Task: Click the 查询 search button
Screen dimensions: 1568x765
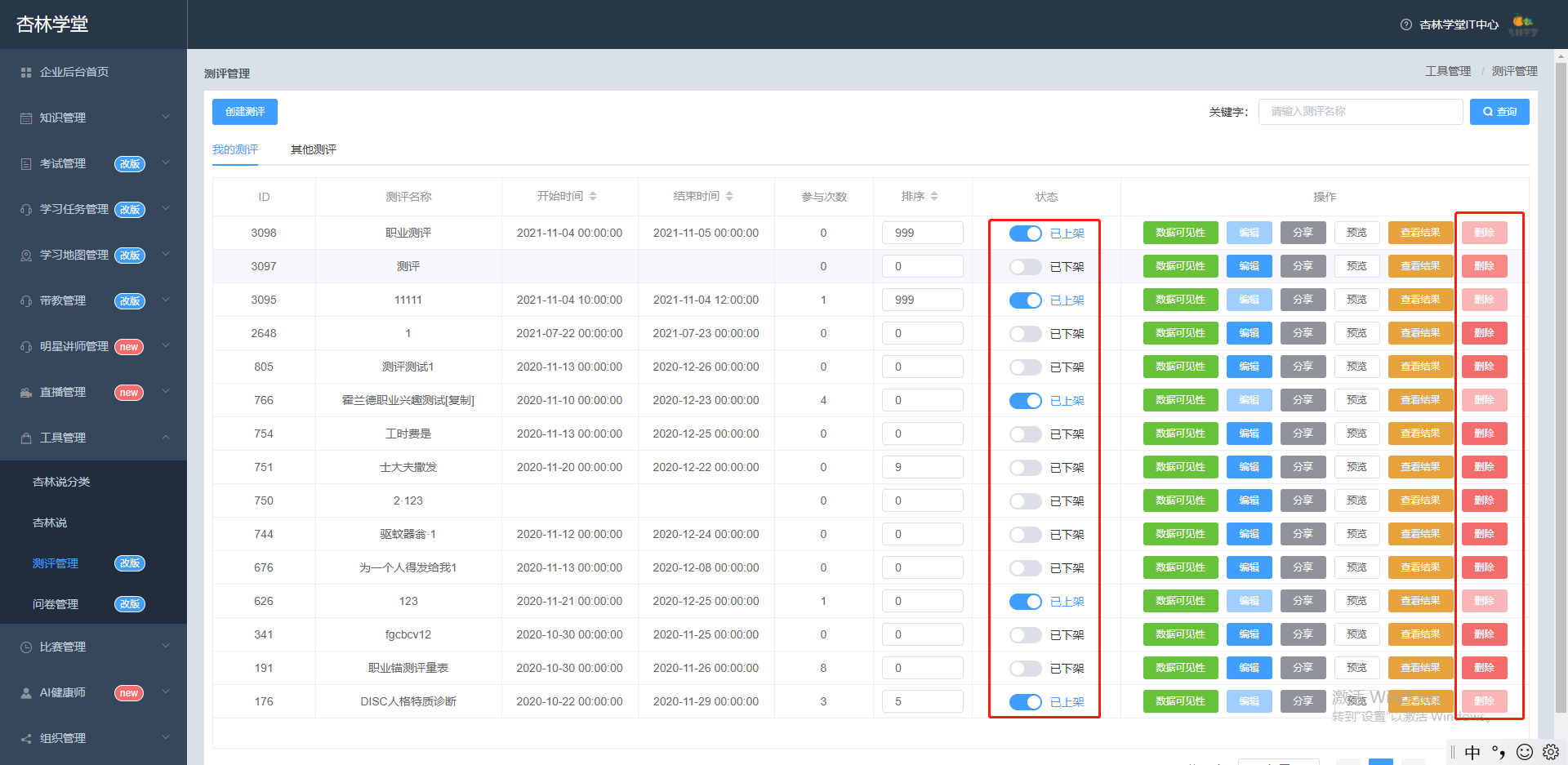Action: [1499, 112]
